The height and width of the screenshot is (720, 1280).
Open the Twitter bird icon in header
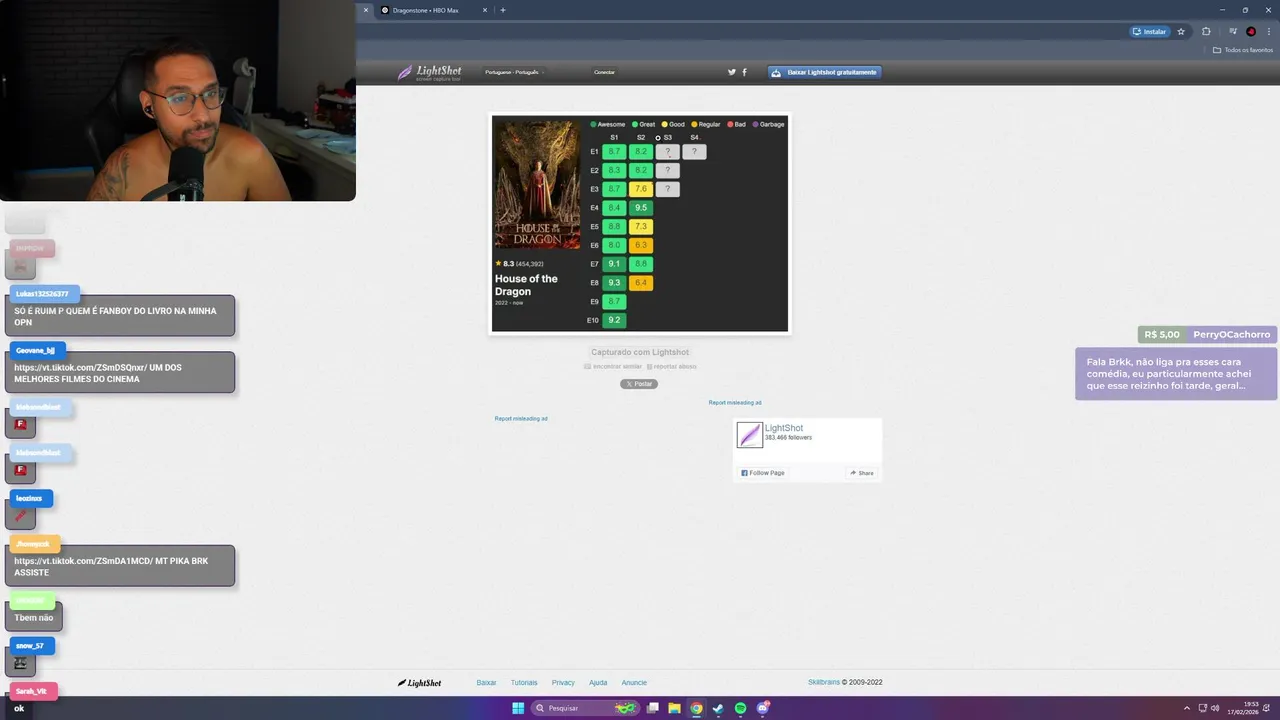(x=731, y=72)
